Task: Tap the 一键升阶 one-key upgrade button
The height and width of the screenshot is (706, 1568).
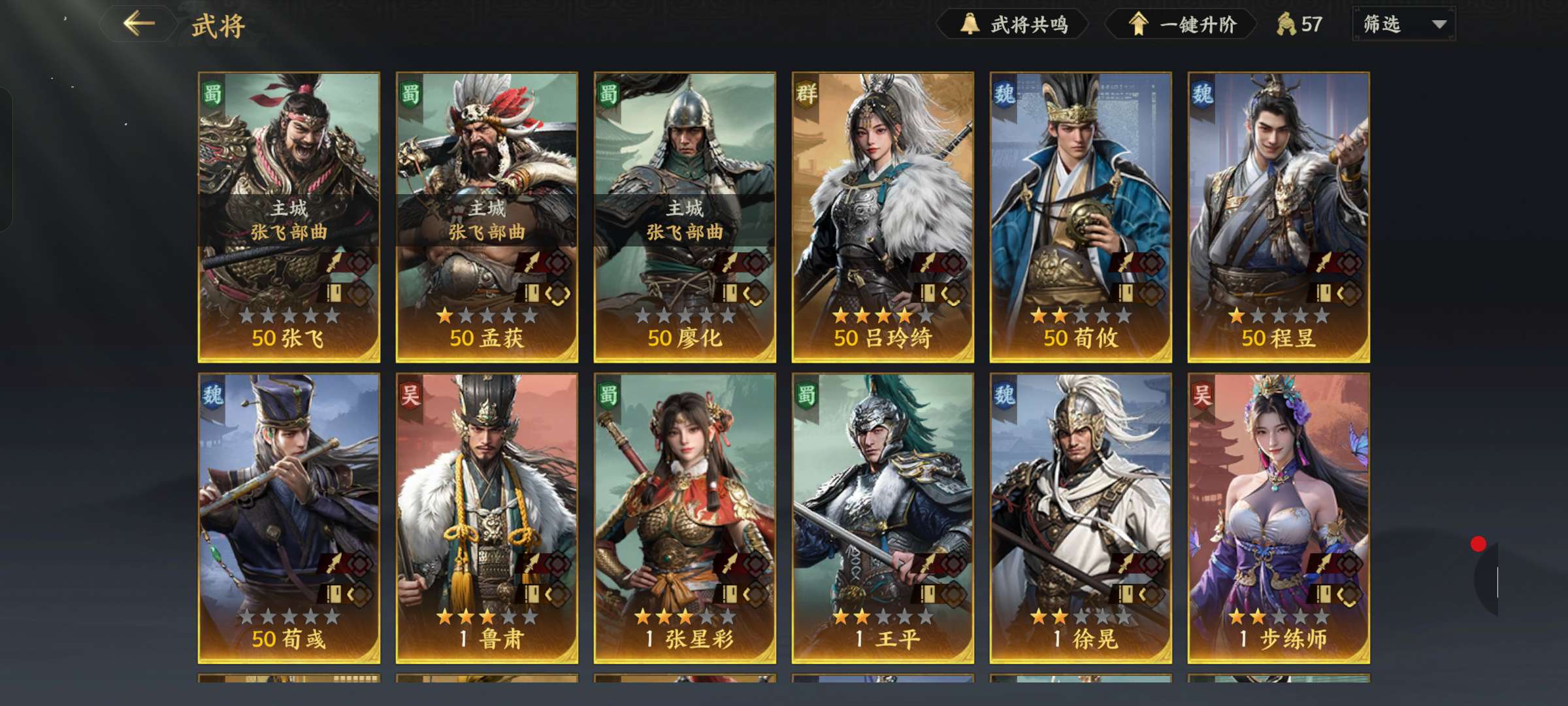Action: (1181, 24)
